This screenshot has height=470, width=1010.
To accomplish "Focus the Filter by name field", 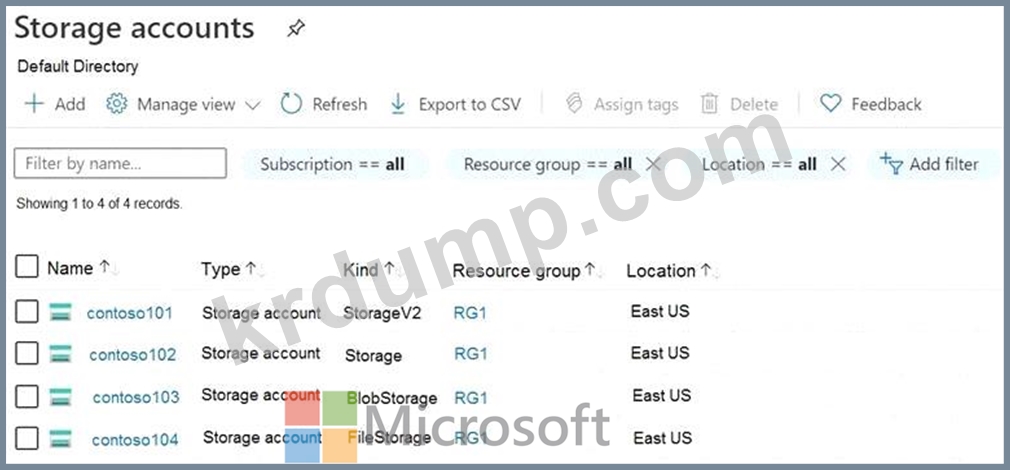I will tap(120, 163).
